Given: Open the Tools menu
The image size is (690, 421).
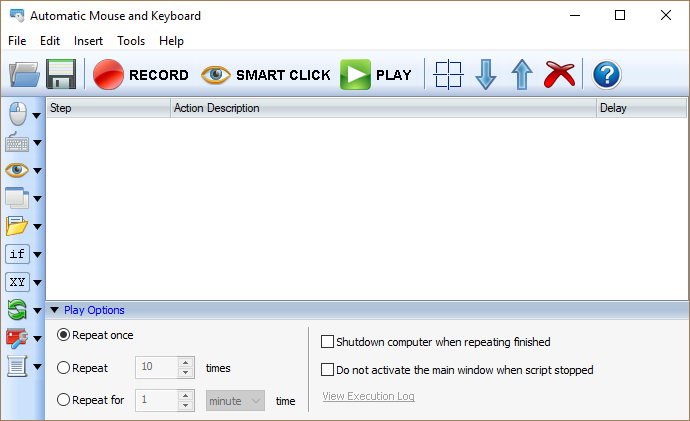Looking at the screenshot, I should pyautogui.click(x=131, y=41).
